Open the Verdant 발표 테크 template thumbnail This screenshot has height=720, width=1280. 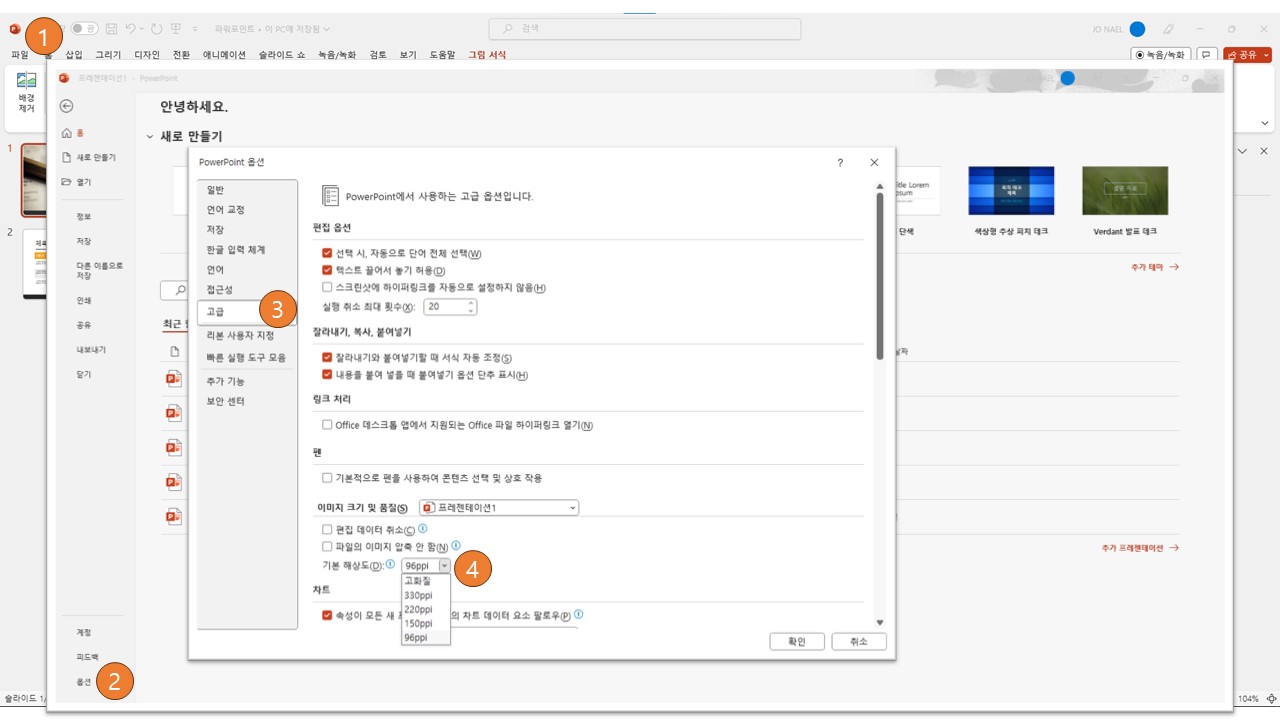tap(1125, 191)
